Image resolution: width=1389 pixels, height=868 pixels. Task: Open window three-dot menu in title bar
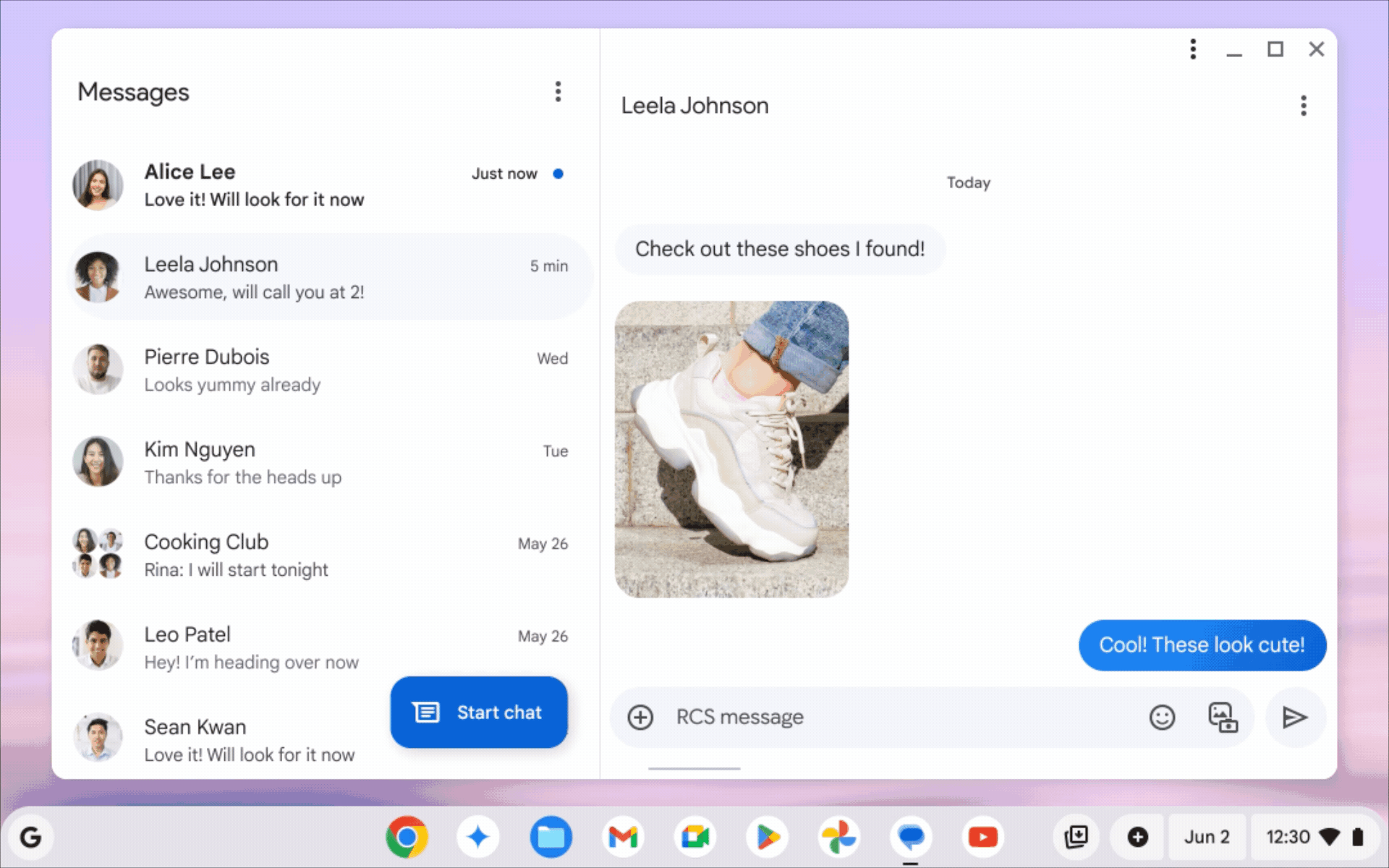(x=1193, y=49)
